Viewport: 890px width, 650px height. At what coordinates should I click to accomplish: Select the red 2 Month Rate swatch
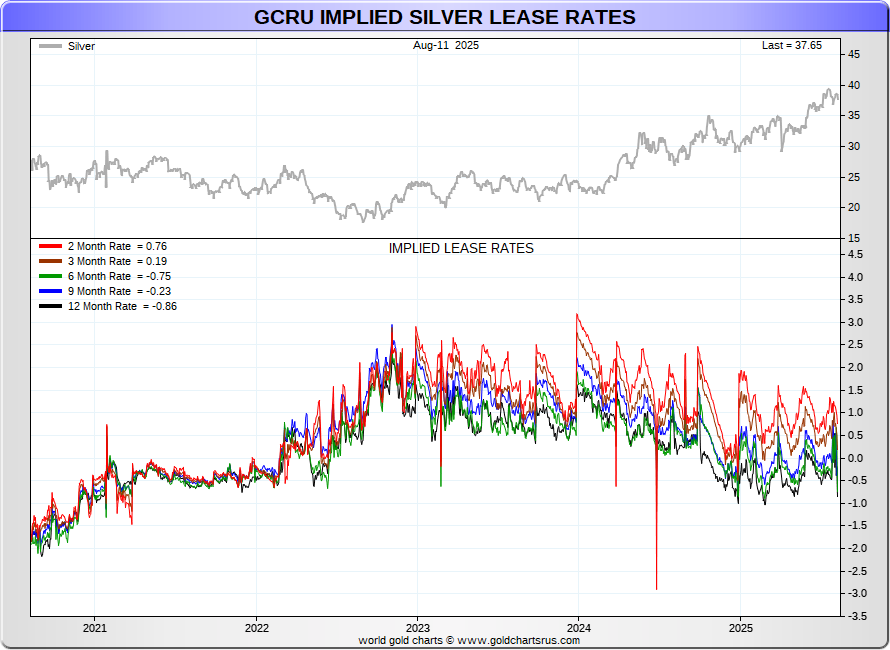(51, 246)
